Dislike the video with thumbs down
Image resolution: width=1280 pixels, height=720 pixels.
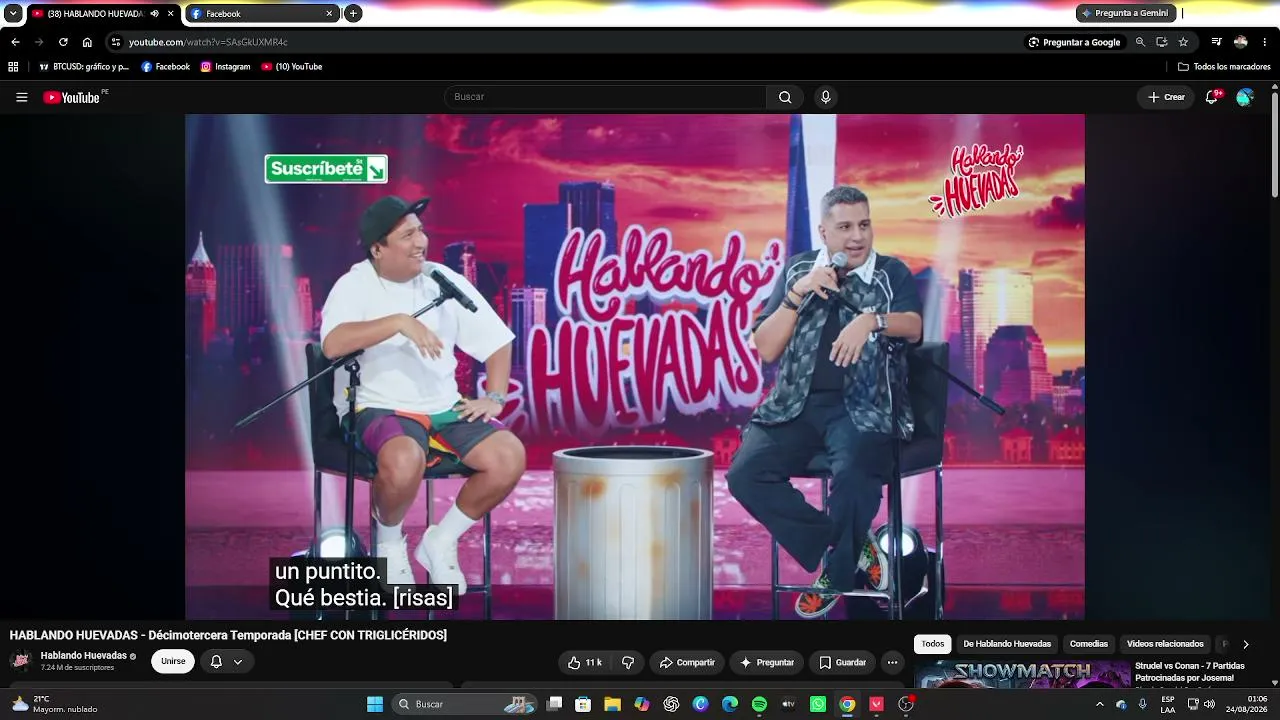(x=628, y=662)
